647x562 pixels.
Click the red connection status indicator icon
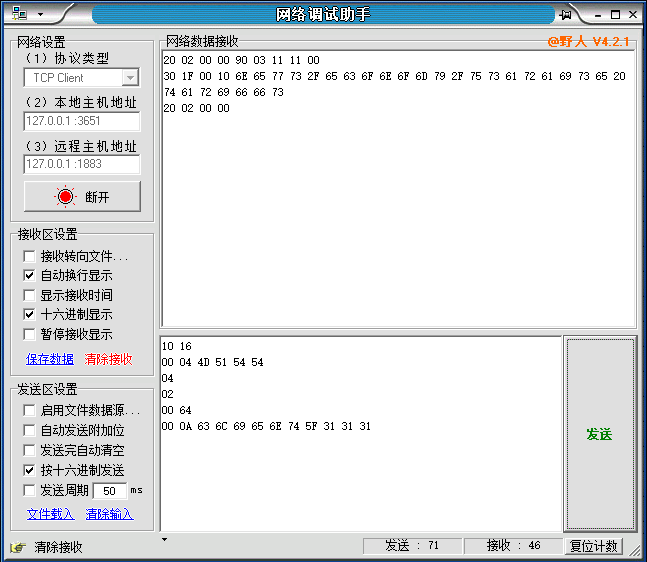[65, 197]
